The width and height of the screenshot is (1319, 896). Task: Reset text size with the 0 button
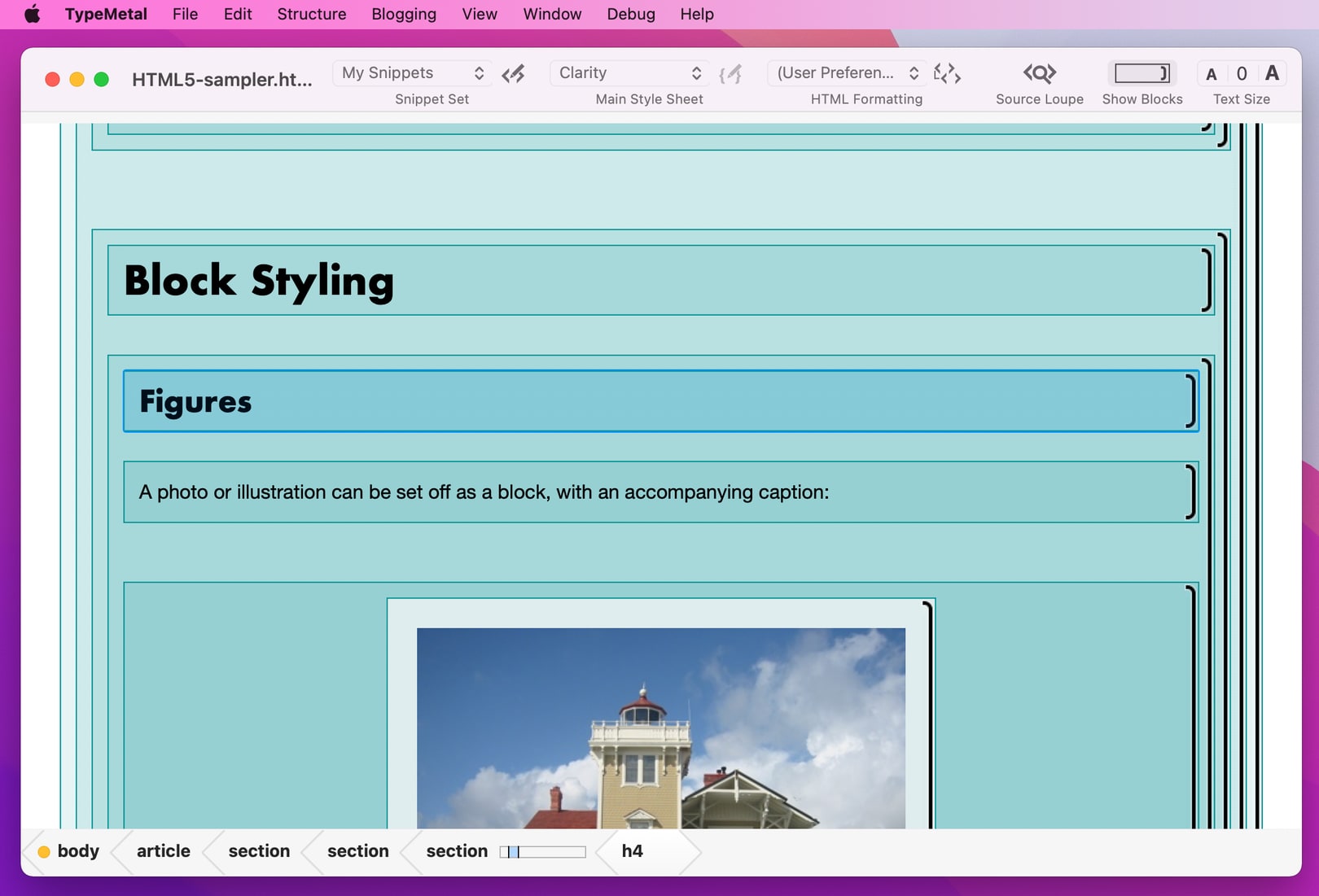click(1242, 74)
